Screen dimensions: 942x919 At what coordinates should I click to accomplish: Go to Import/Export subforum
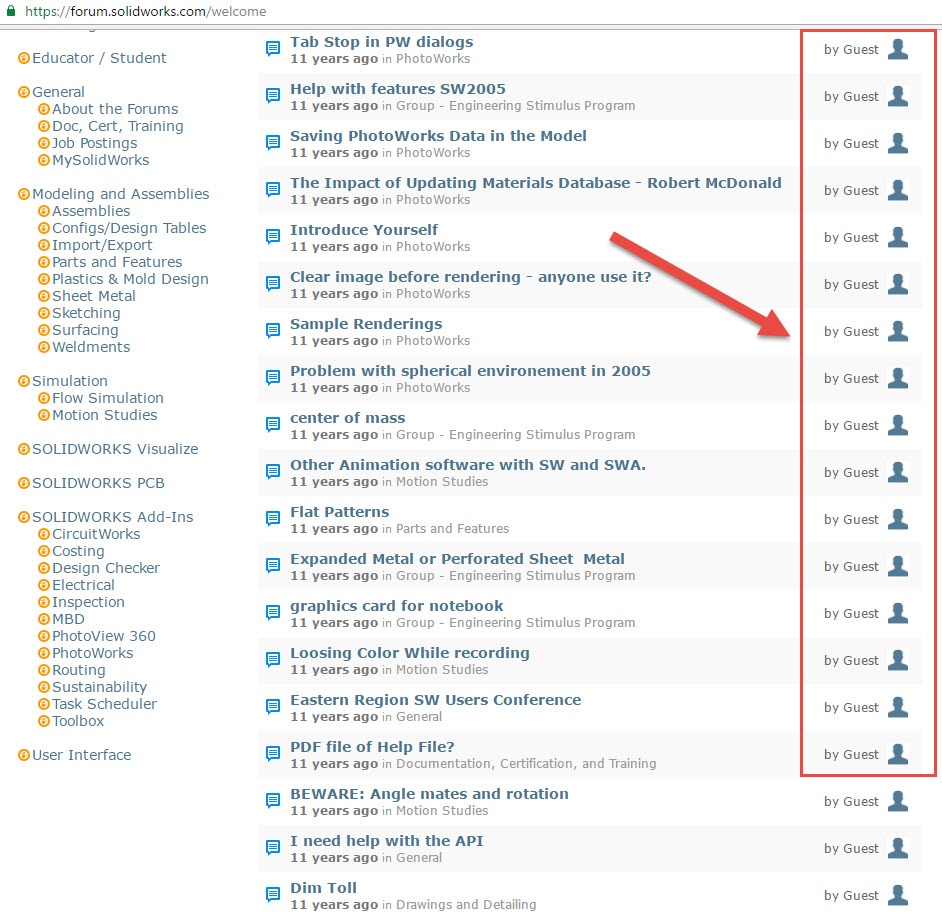pos(102,245)
